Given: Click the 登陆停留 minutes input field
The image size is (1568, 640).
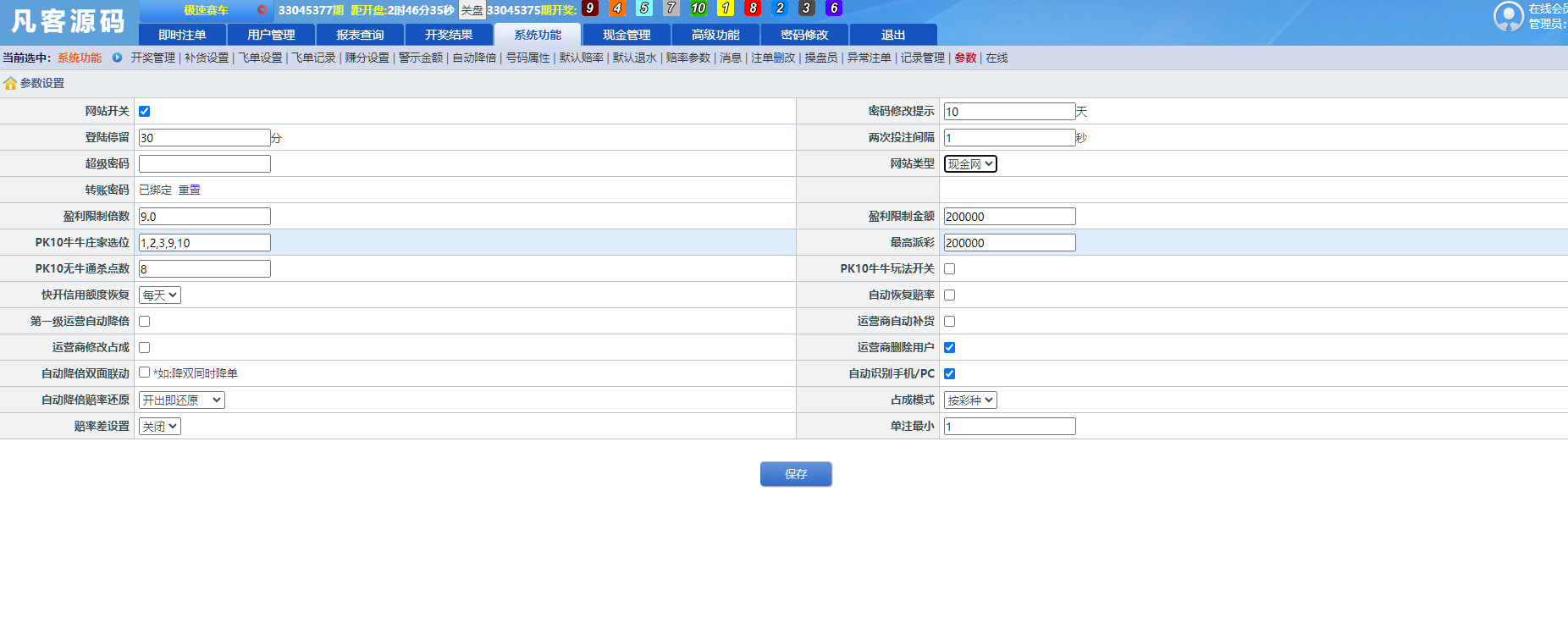Looking at the screenshot, I should (205, 137).
